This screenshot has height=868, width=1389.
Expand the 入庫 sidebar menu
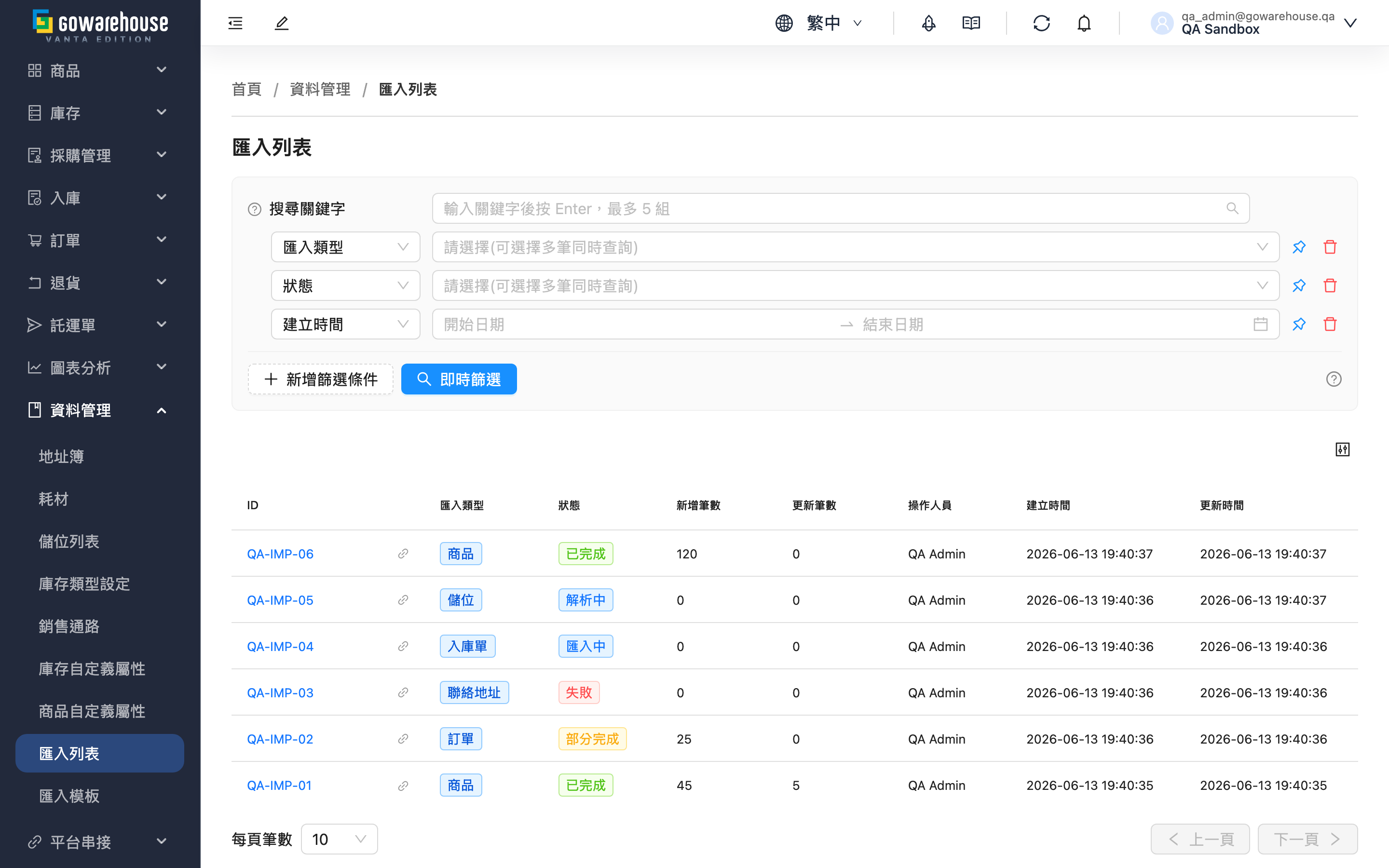(x=100, y=198)
